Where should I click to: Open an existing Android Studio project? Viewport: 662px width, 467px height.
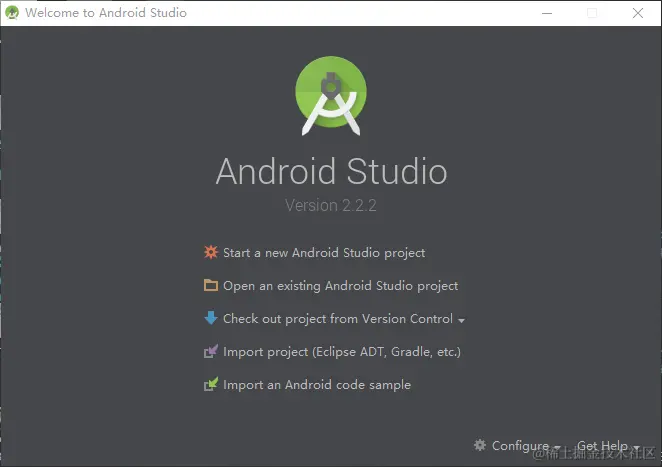[x=340, y=286]
